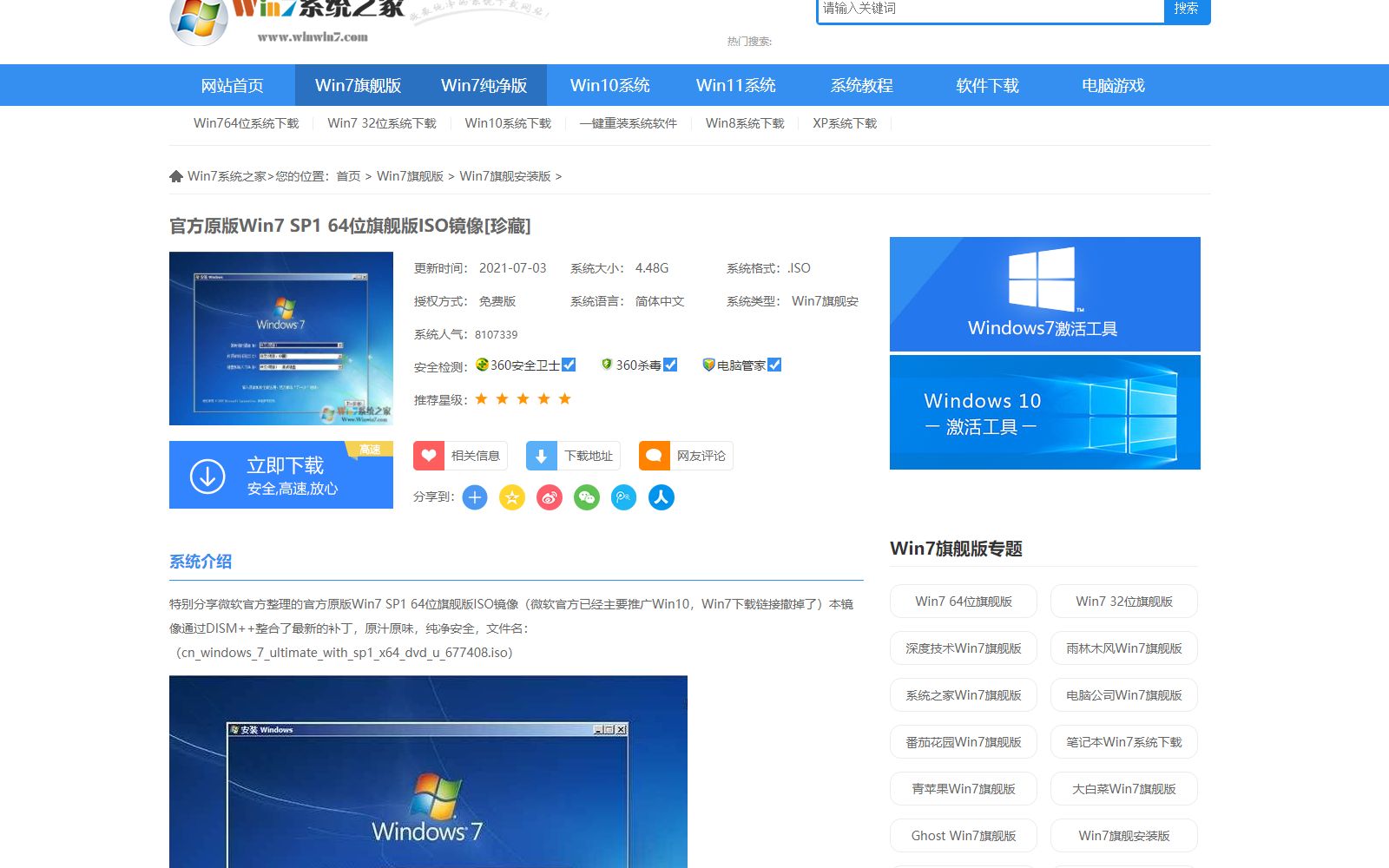Share to WeChat via green icon
Screen dimensions: 1389x868
[587, 497]
